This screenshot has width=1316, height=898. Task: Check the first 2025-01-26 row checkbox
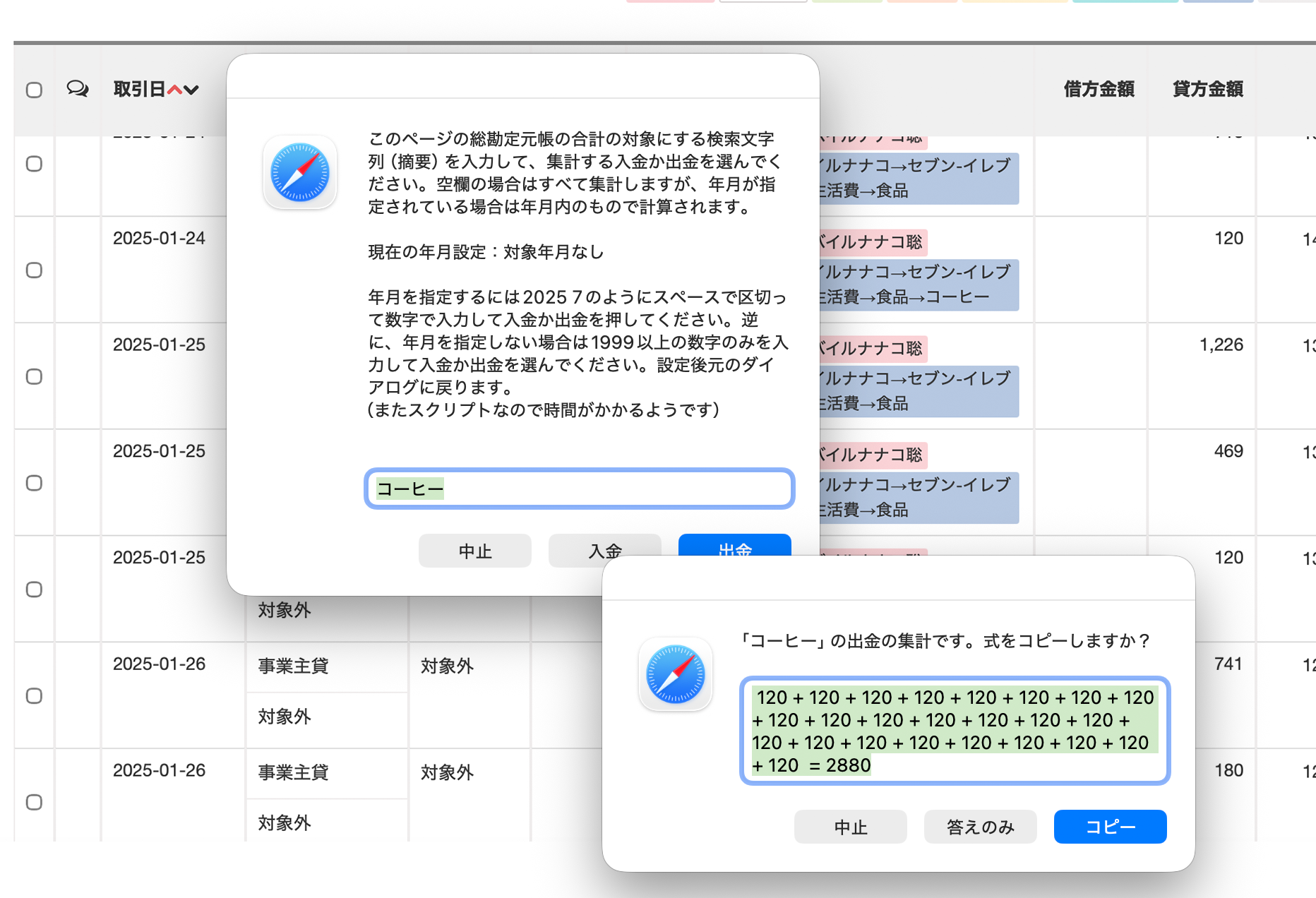[x=34, y=696]
